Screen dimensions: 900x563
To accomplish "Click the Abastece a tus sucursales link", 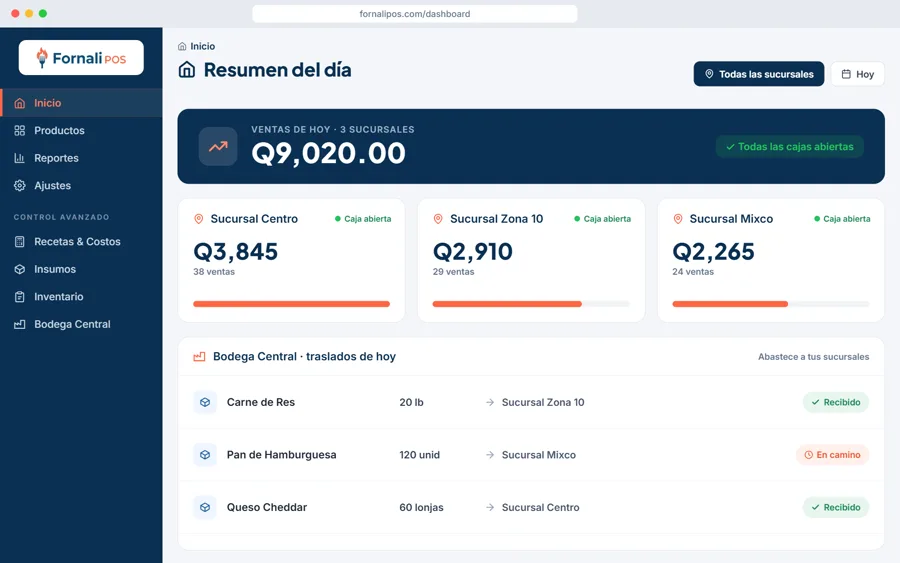I will pos(813,357).
